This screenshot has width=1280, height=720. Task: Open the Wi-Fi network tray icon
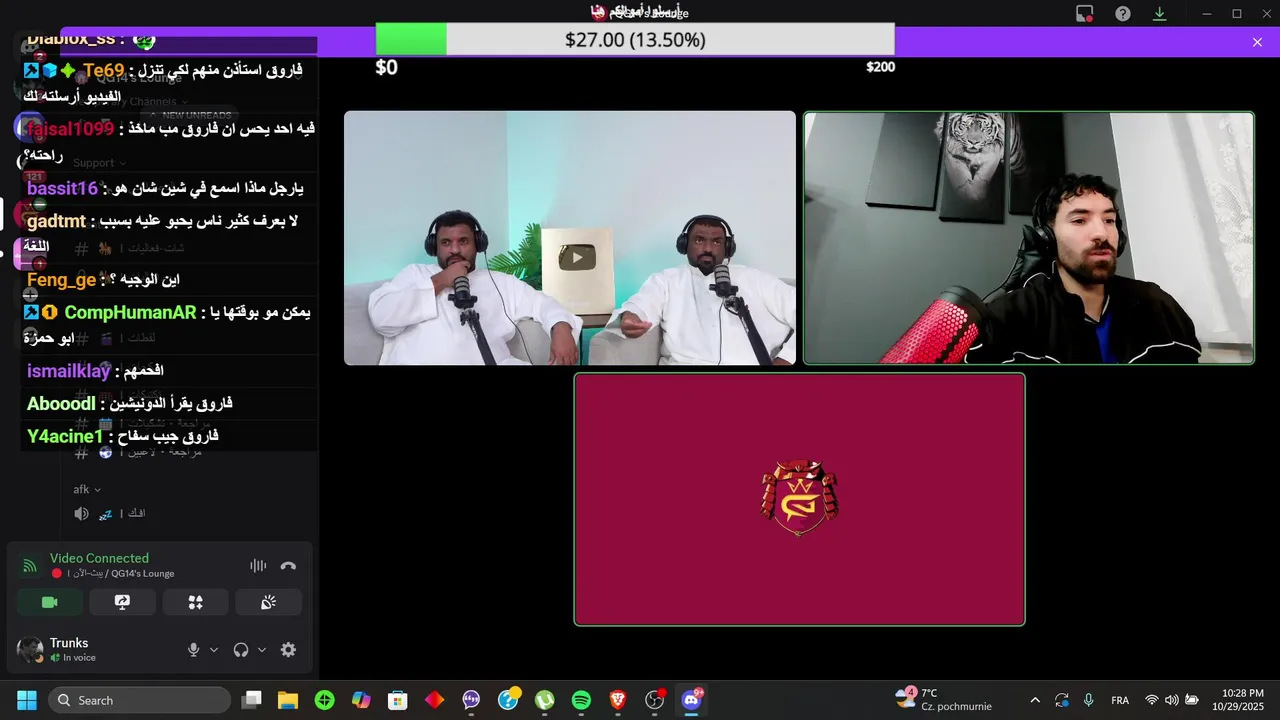(x=1152, y=700)
